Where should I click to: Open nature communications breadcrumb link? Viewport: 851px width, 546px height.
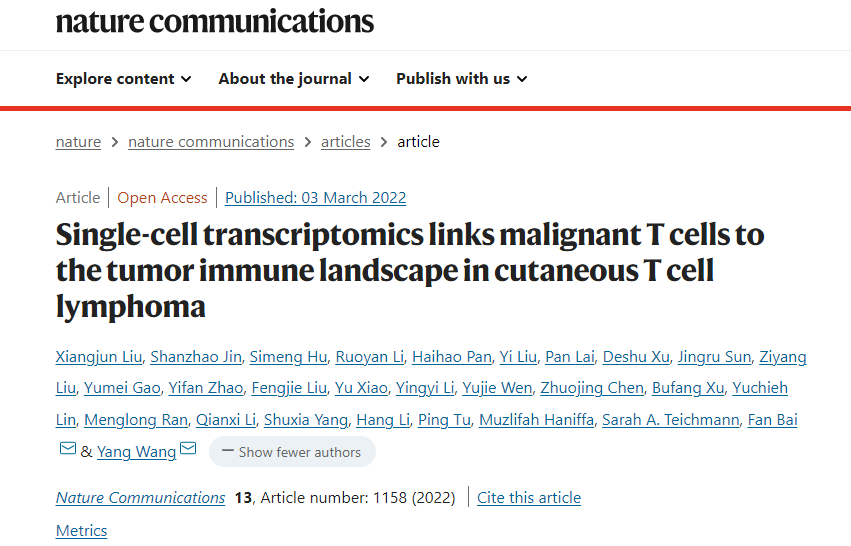[x=211, y=142]
